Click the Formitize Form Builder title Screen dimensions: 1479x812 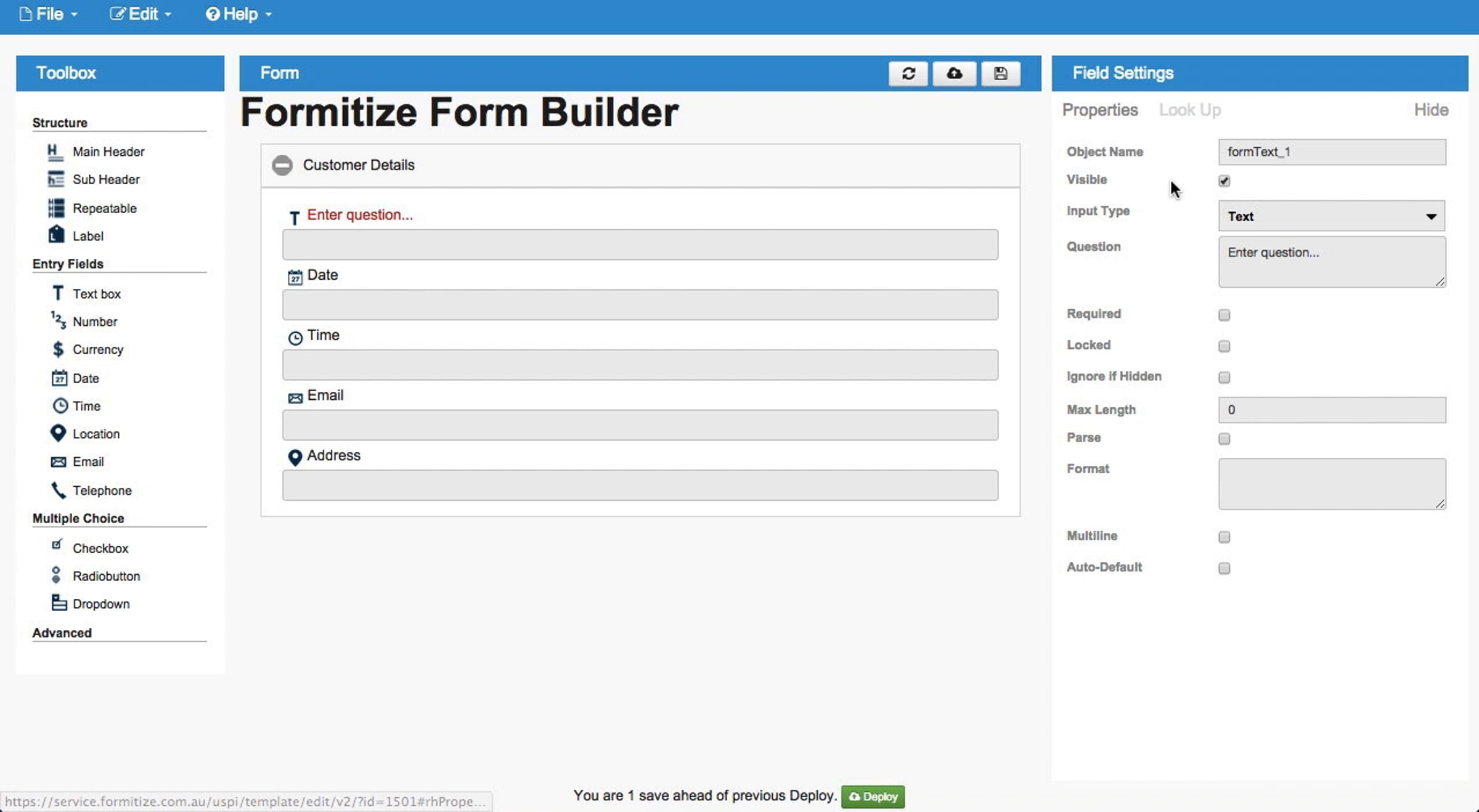pyautogui.click(x=460, y=112)
